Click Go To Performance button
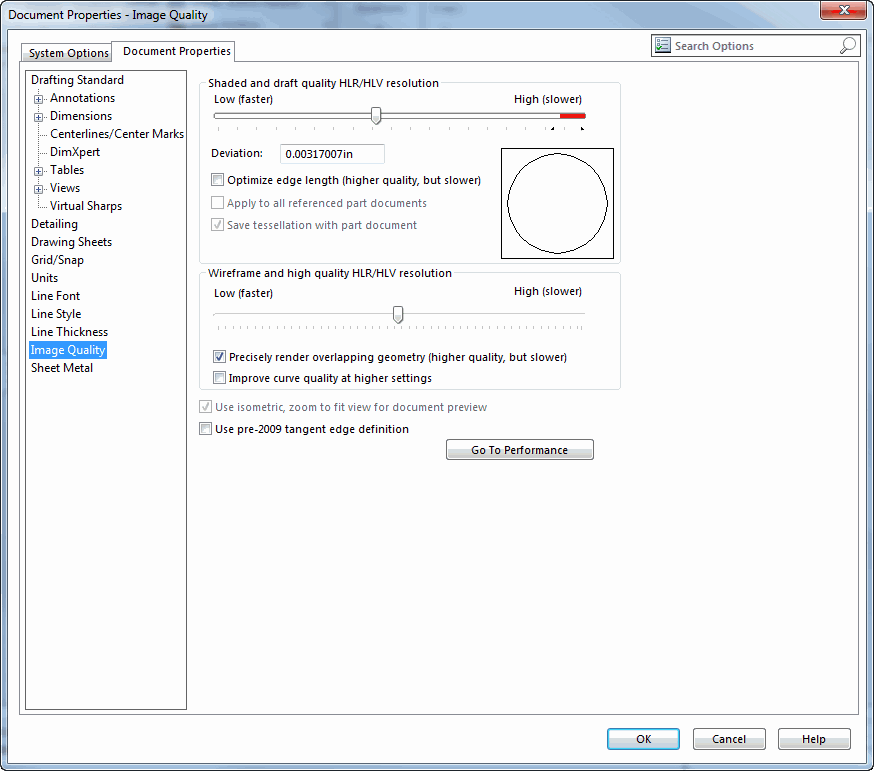Viewport: 874px width, 771px height. point(519,449)
